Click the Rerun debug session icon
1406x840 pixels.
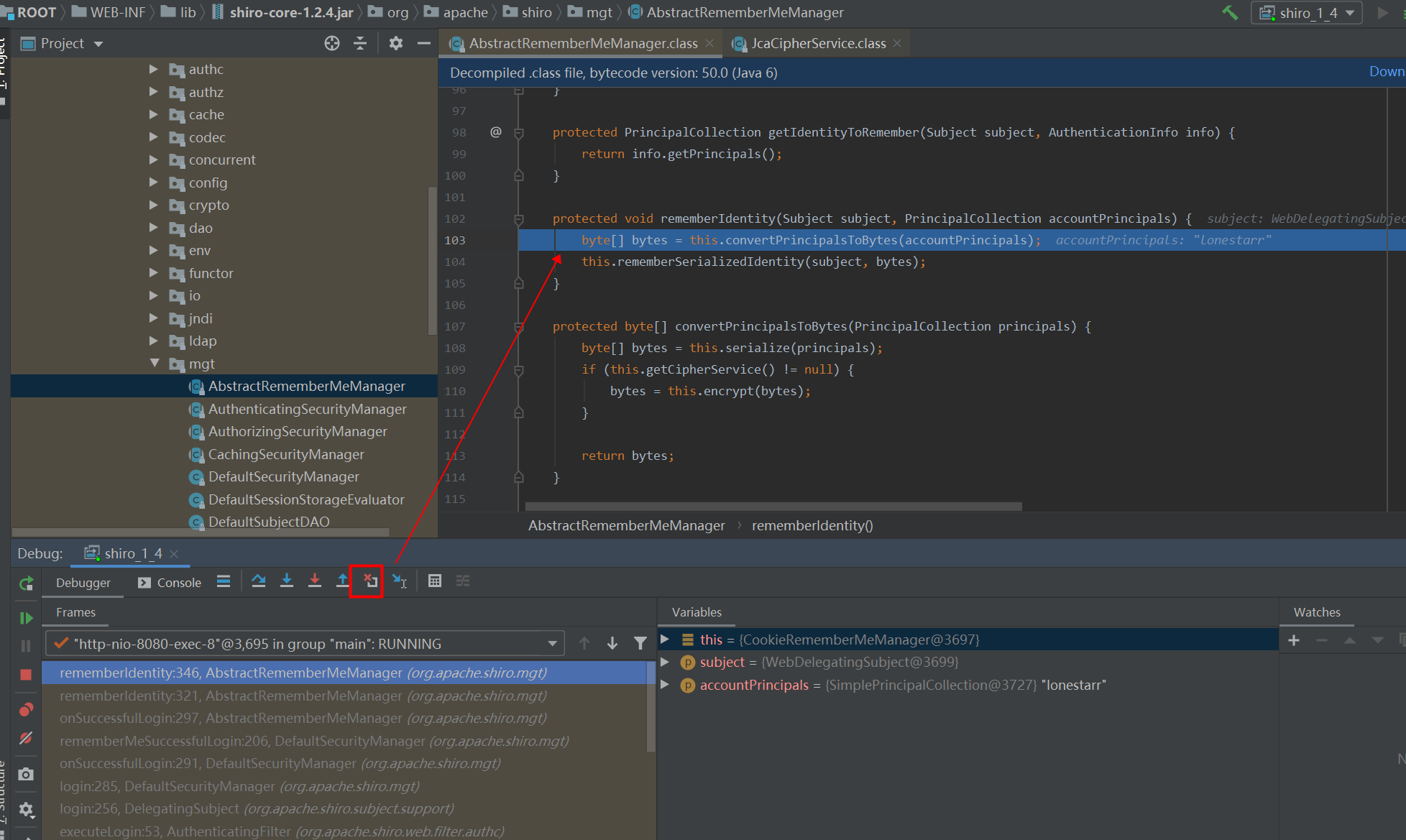coord(26,583)
